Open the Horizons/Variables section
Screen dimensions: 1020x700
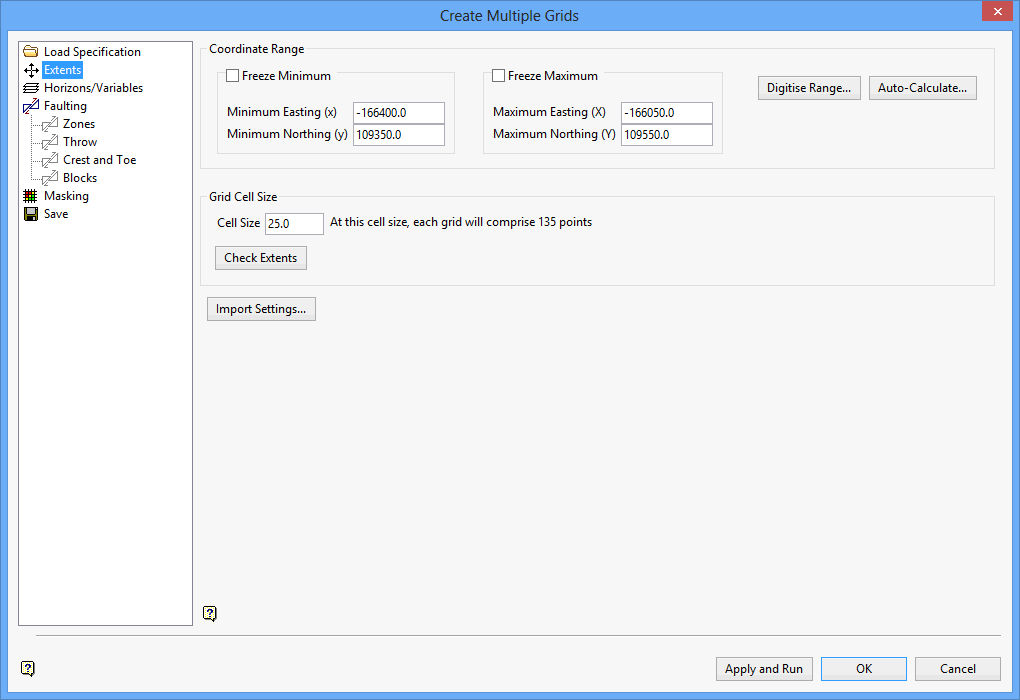(x=94, y=88)
